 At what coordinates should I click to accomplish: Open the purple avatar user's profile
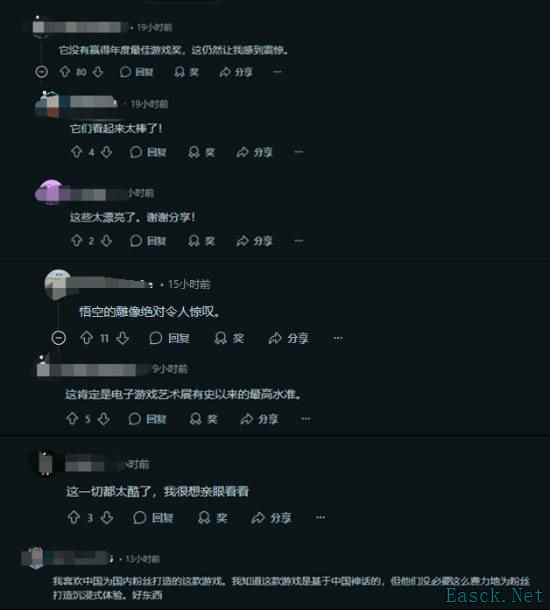pos(49,192)
